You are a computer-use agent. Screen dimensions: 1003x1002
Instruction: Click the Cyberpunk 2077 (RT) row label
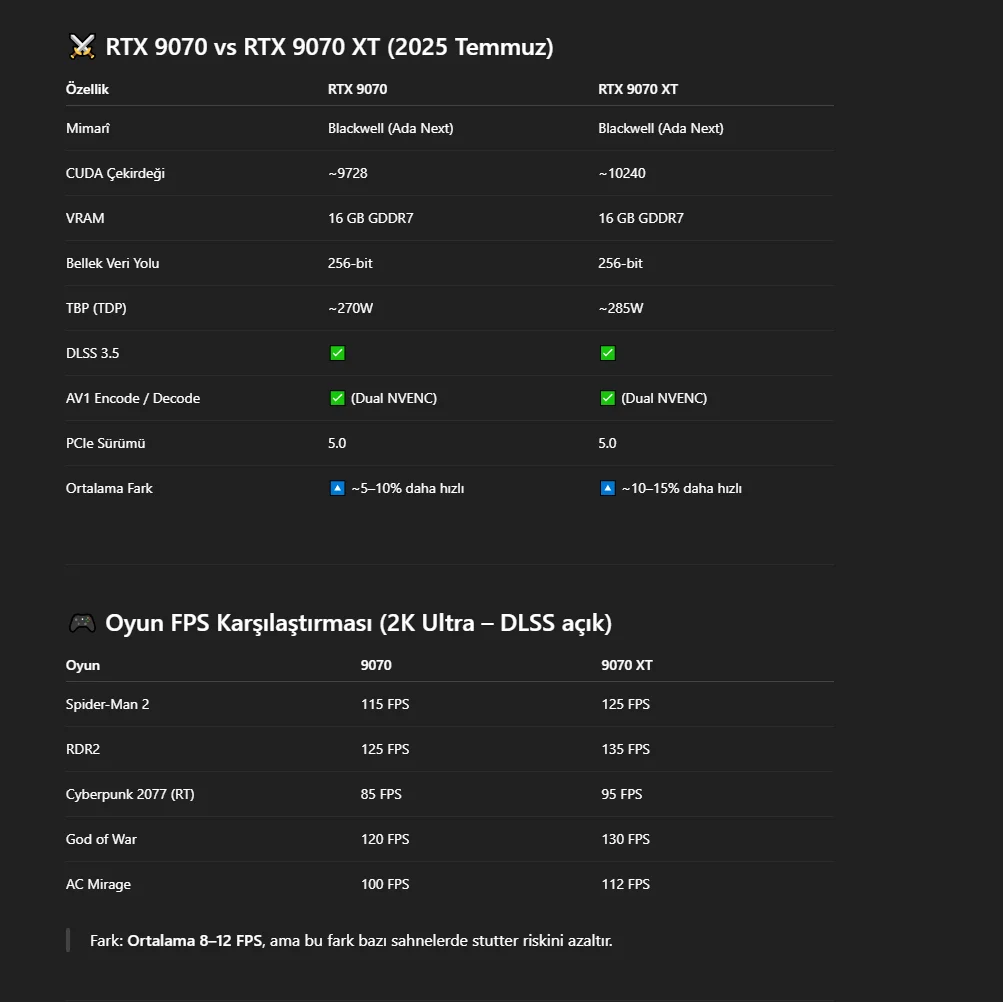click(130, 794)
